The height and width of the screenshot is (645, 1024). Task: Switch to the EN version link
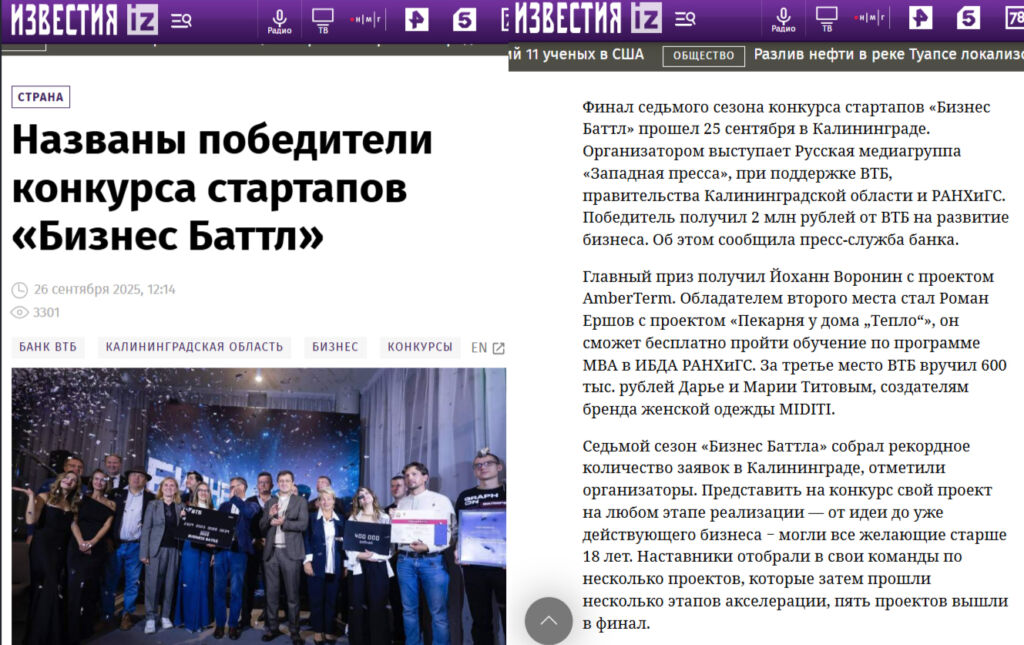(479, 347)
